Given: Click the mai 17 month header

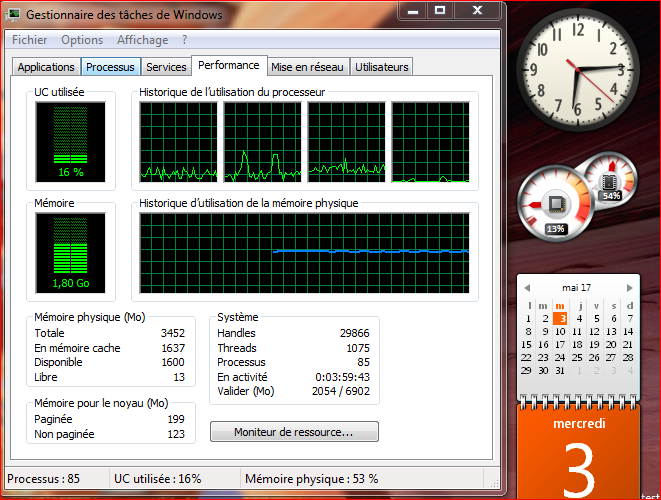Looking at the screenshot, I should 577,285.
